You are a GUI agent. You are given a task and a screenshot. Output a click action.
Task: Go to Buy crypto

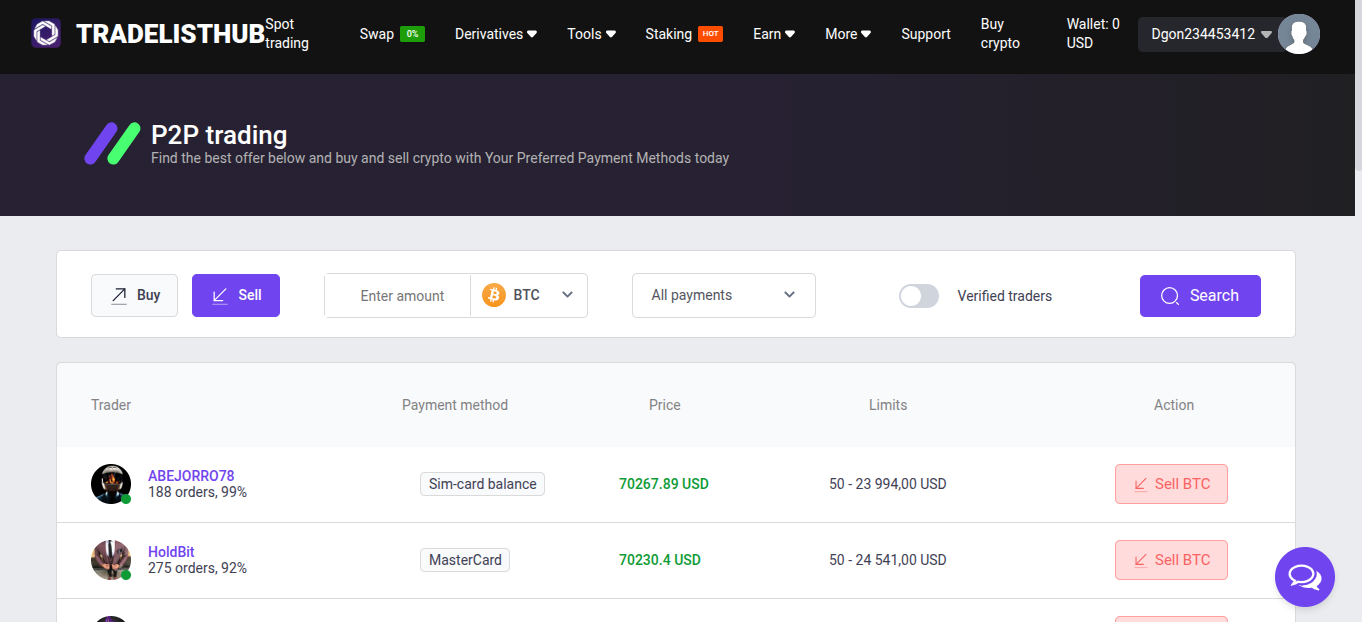point(1000,34)
